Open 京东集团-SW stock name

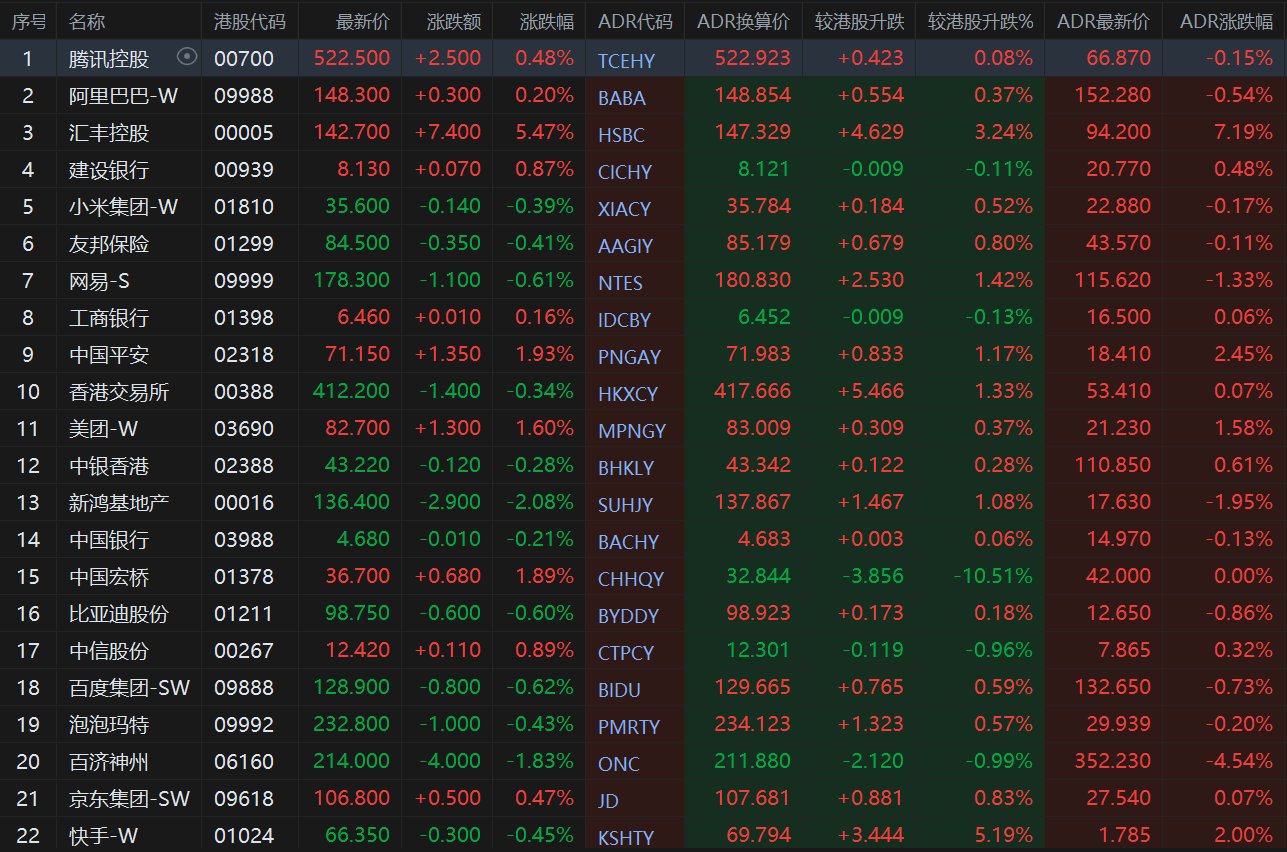point(129,799)
